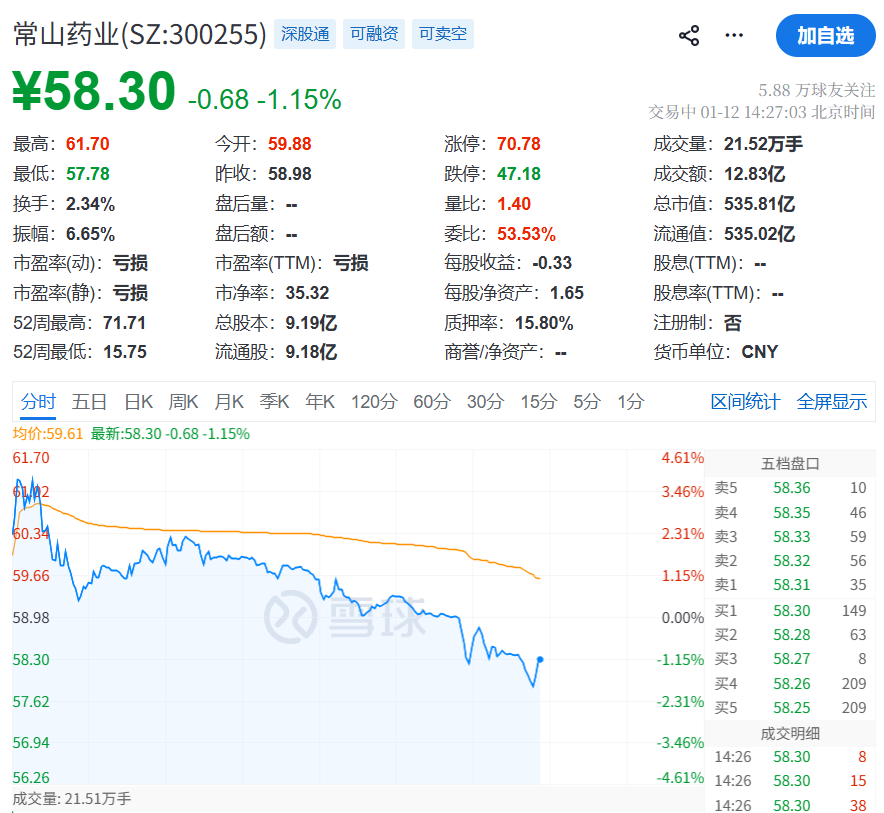
Task: Click the 深股通 tag
Action: pyautogui.click(x=305, y=35)
